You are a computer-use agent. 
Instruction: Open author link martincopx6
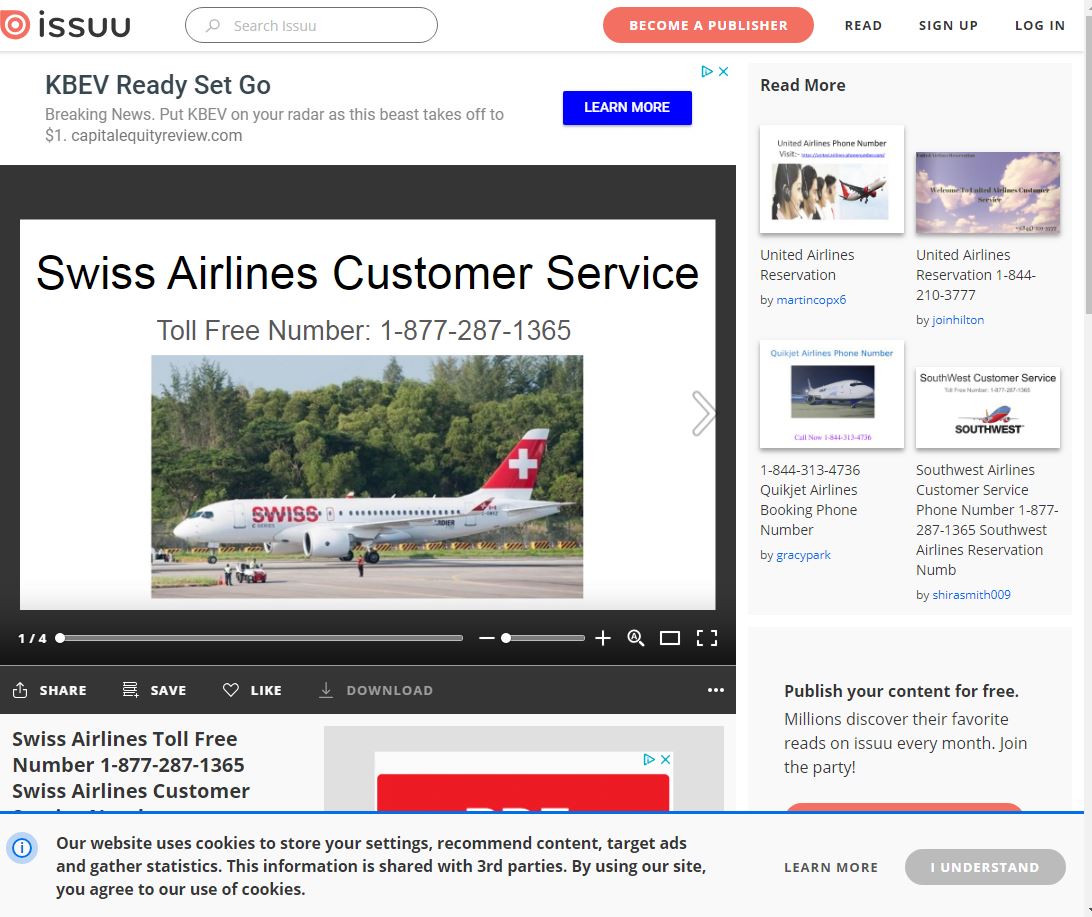click(x=811, y=300)
